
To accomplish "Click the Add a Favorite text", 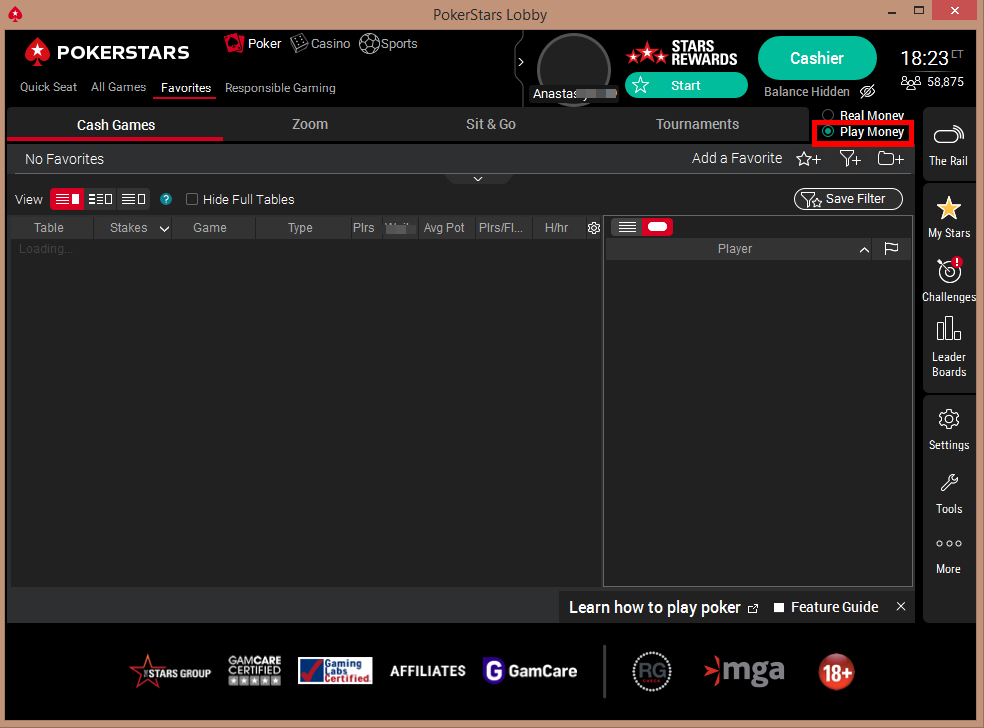I will pyautogui.click(x=737, y=158).
